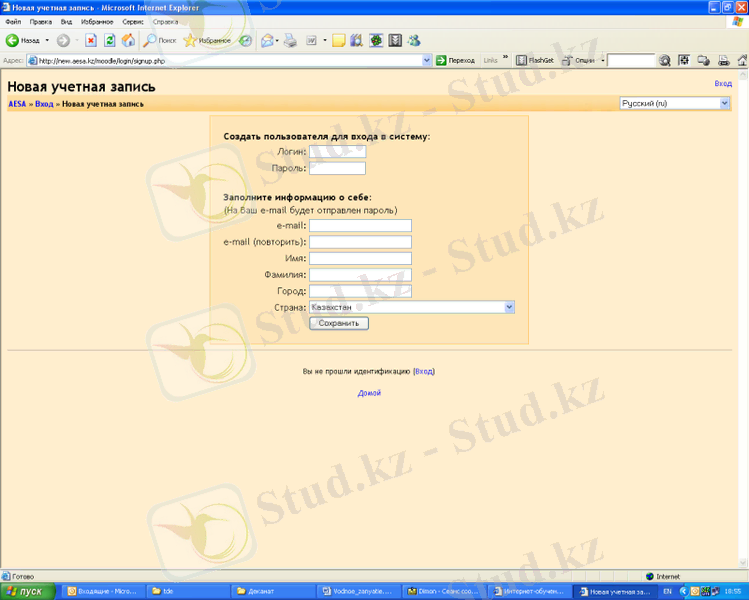Click the print-style icon on search toolbar
This screenshot has width=749, height=600.
pyautogui.click(x=723, y=60)
